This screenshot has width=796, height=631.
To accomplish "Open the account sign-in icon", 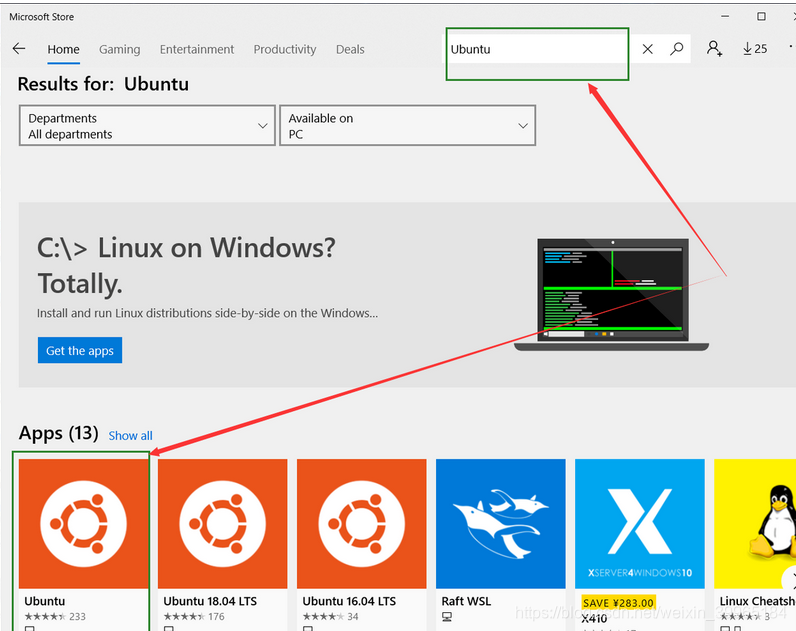I will pyautogui.click(x=714, y=49).
